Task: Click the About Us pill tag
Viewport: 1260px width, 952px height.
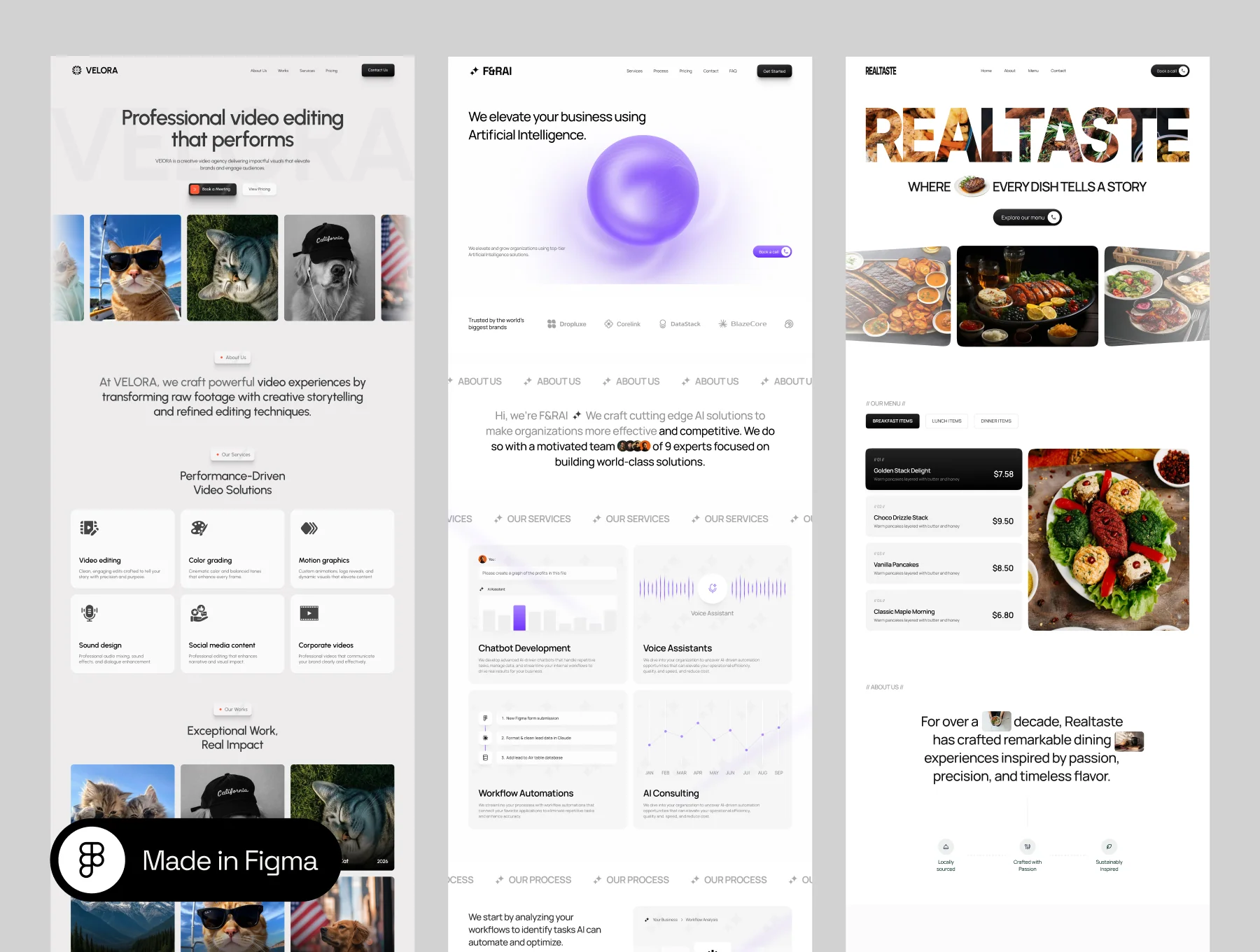Action: pos(233,358)
